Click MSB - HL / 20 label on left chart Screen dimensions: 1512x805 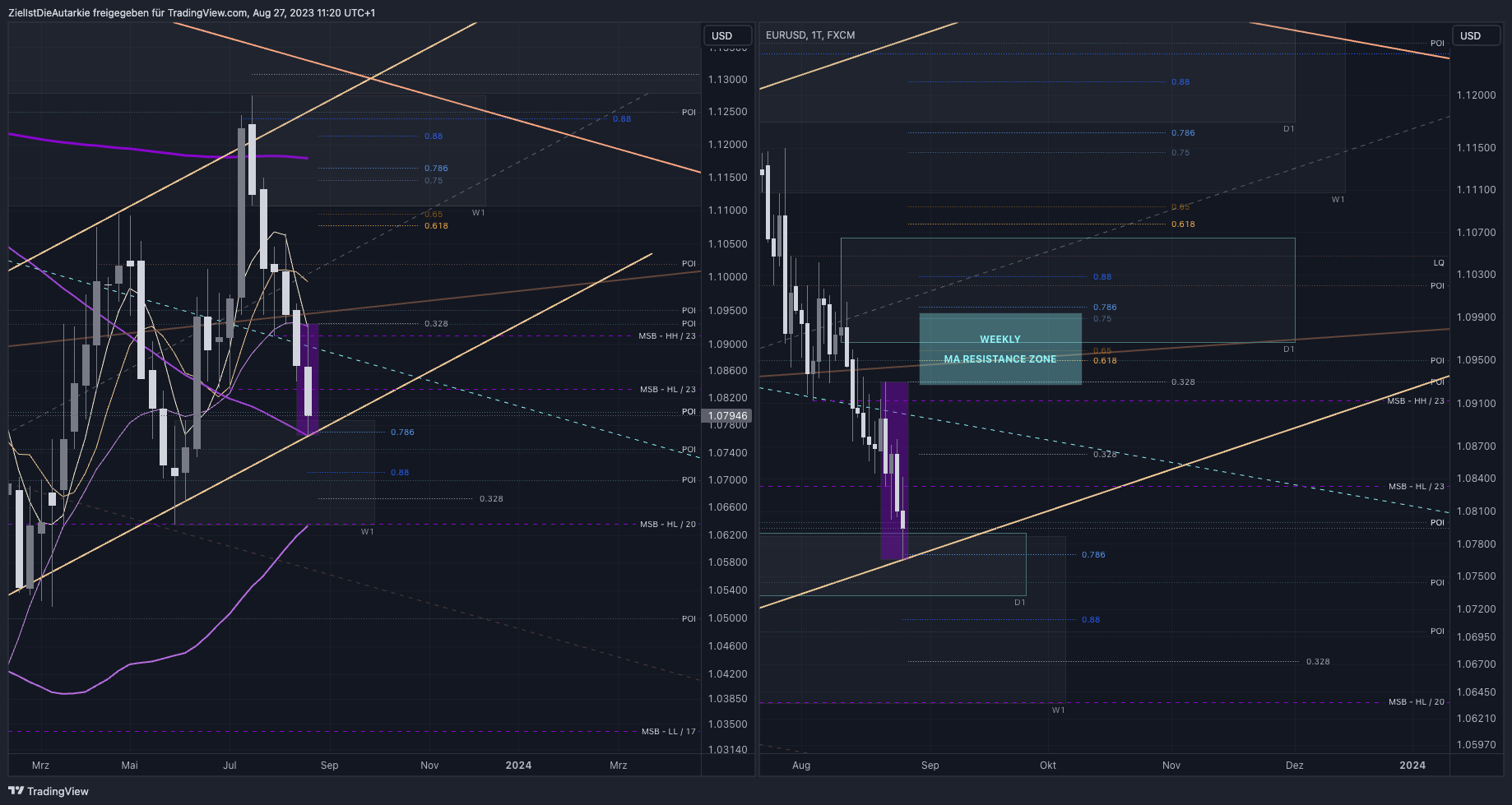pos(668,524)
